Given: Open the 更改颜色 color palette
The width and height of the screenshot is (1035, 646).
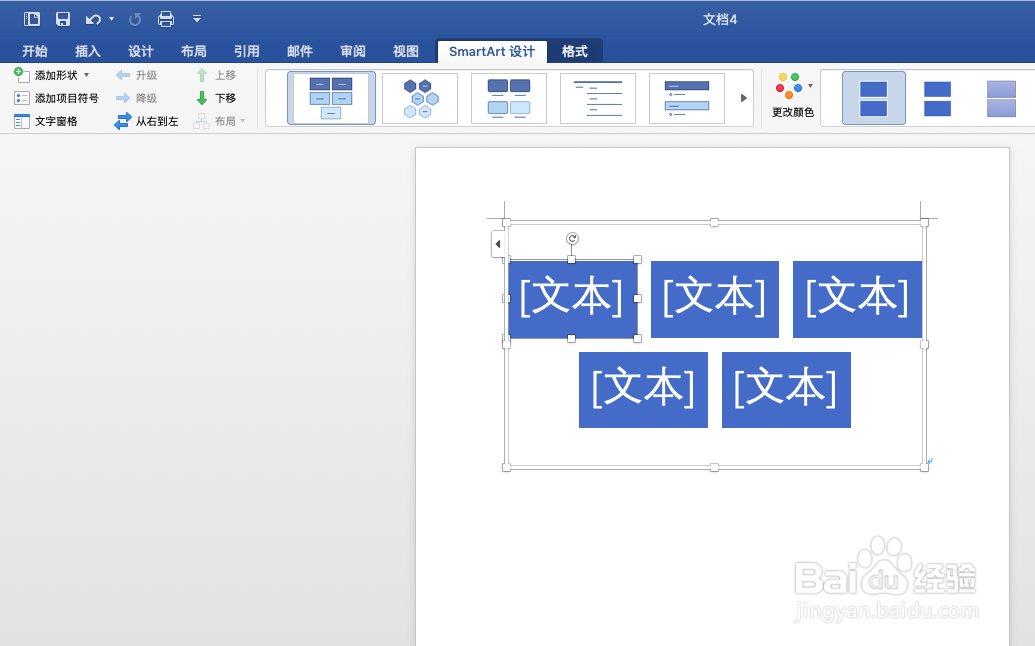Looking at the screenshot, I should tap(793, 96).
